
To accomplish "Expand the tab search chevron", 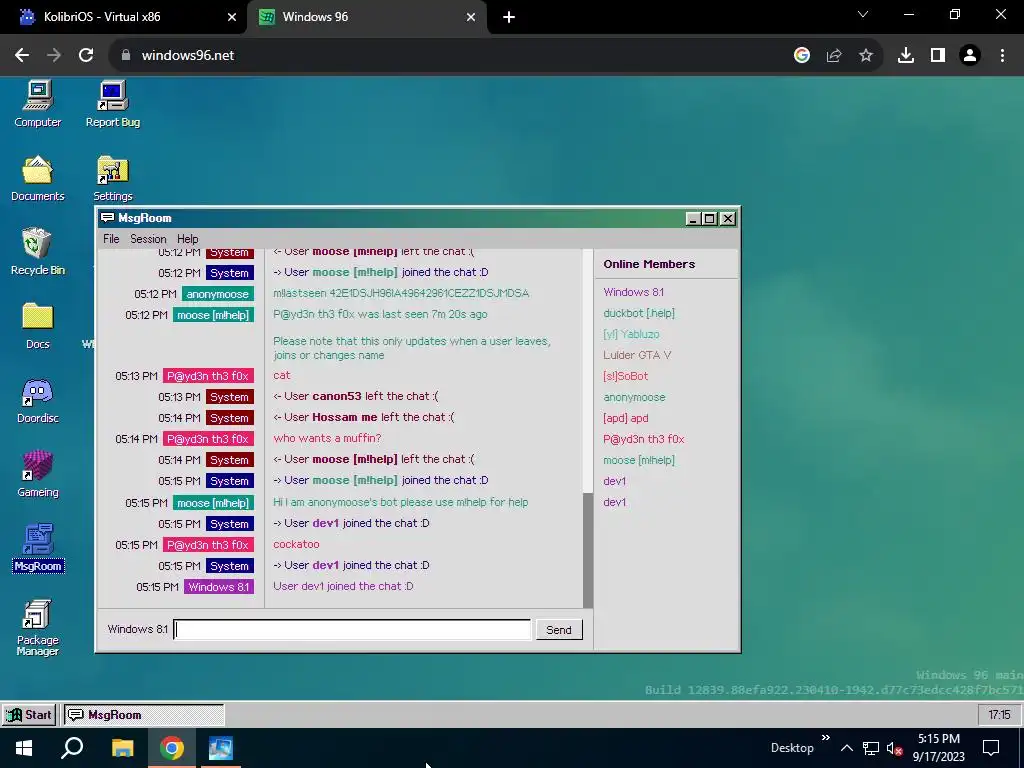I will [x=863, y=14].
